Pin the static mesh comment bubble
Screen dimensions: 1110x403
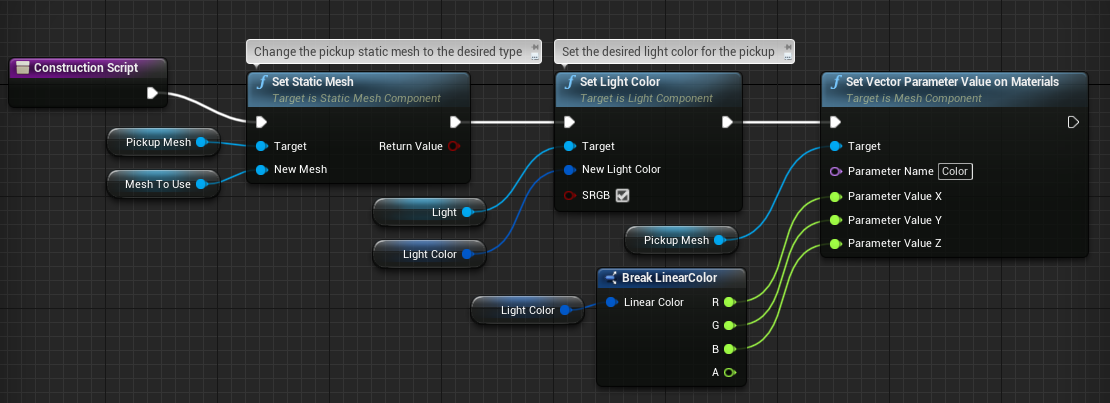534,46
